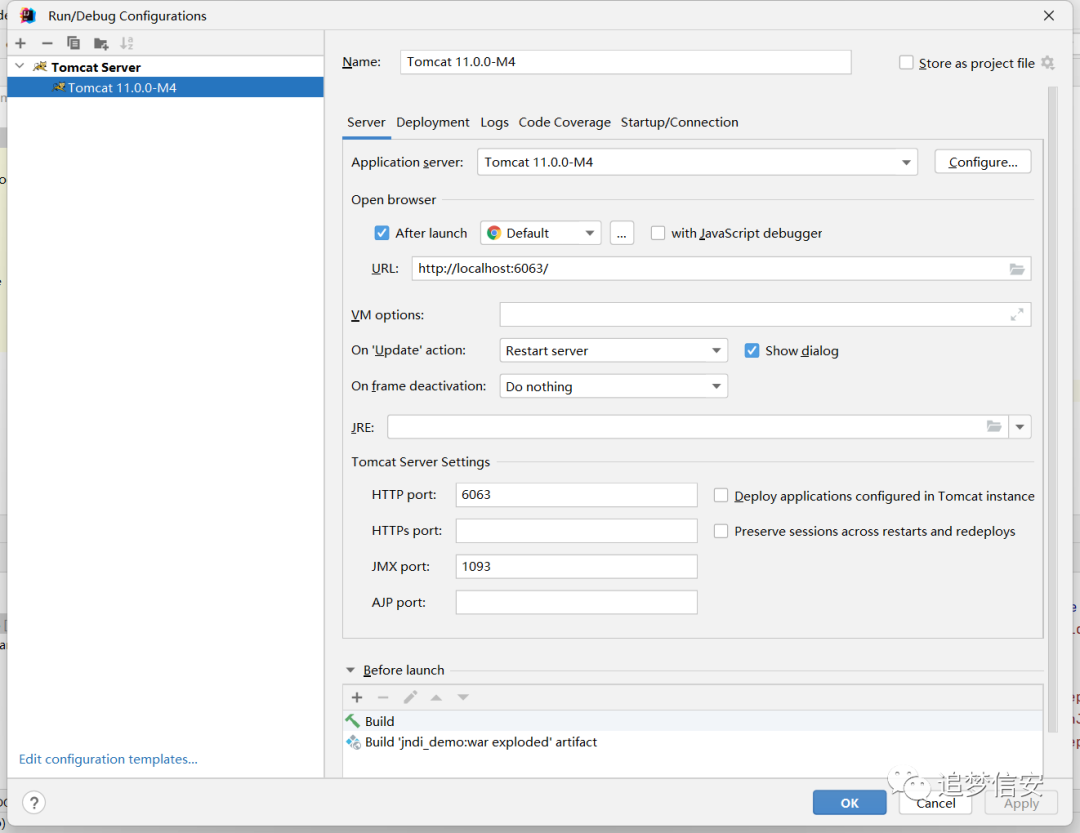Switch to the Deployment tab

tap(433, 123)
